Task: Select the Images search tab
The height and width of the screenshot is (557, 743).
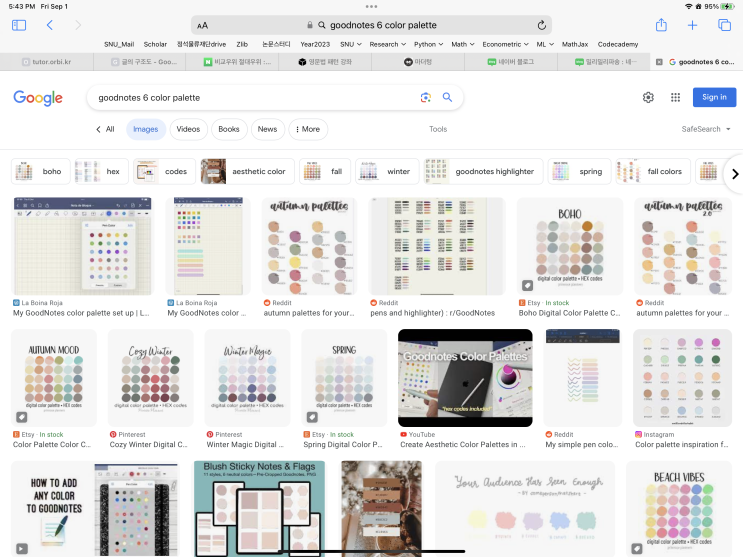Action: coord(145,129)
